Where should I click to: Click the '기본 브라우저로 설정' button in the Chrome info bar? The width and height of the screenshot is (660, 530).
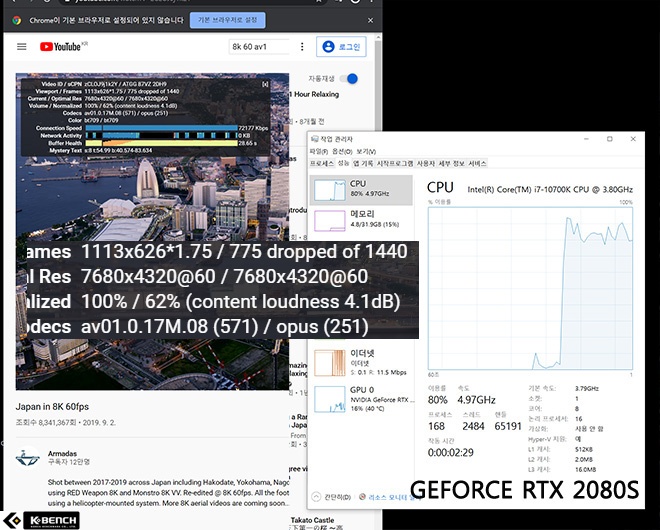[x=227, y=20]
